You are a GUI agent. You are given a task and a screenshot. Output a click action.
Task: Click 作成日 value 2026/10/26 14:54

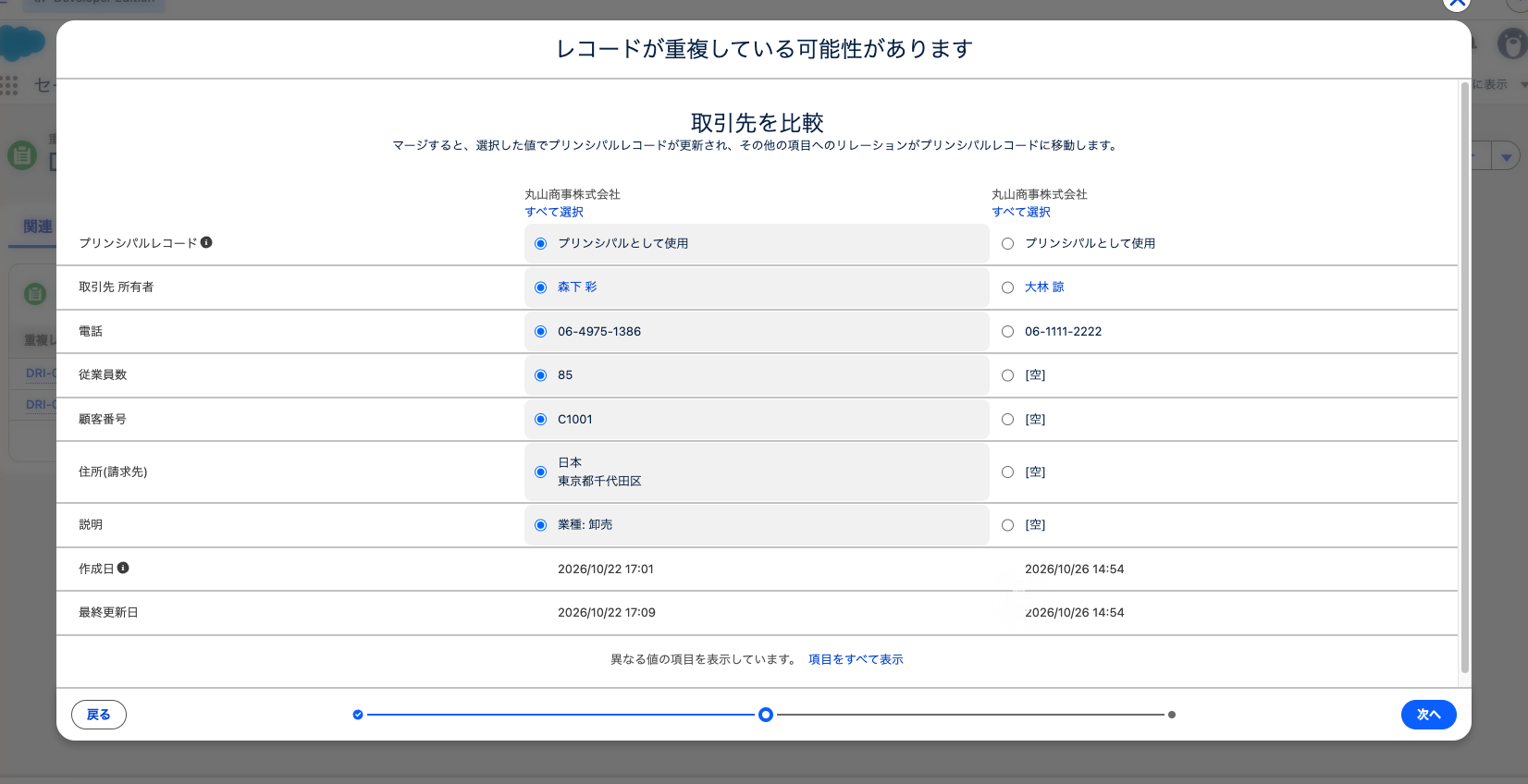1075,570
